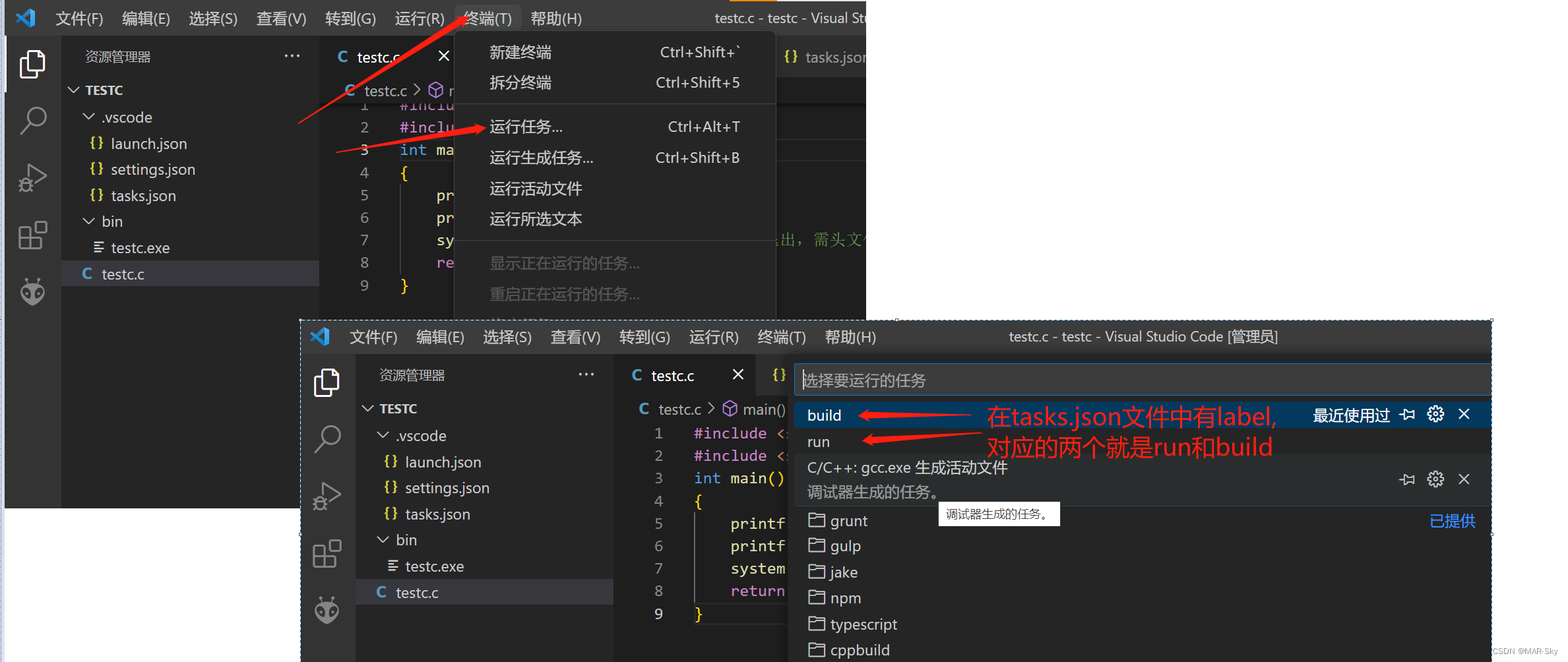Collapse TESTC root in upper window explorer
This screenshot has width=1568, height=662.
74,90
